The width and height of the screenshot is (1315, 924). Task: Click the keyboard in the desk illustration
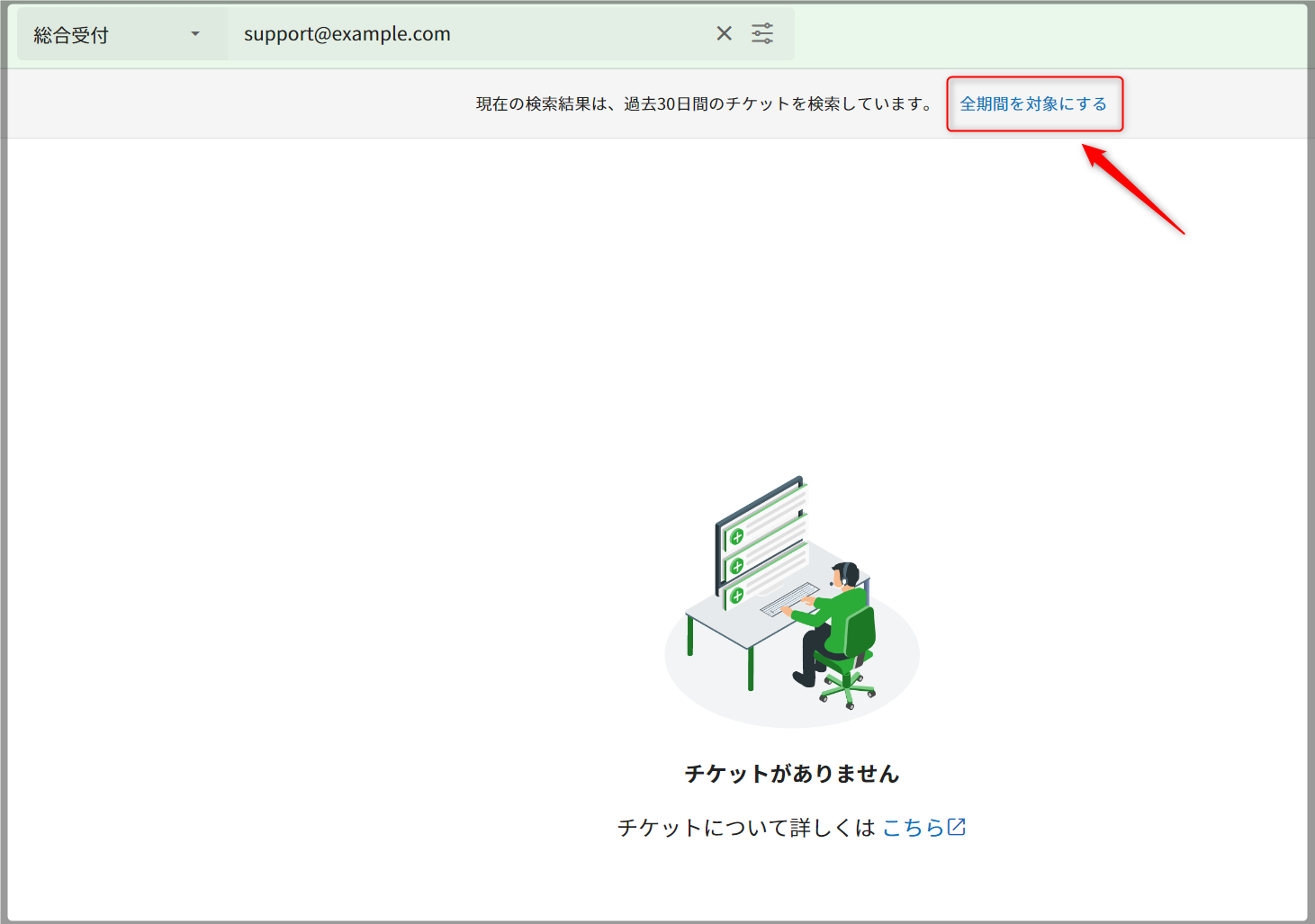coord(789,598)
